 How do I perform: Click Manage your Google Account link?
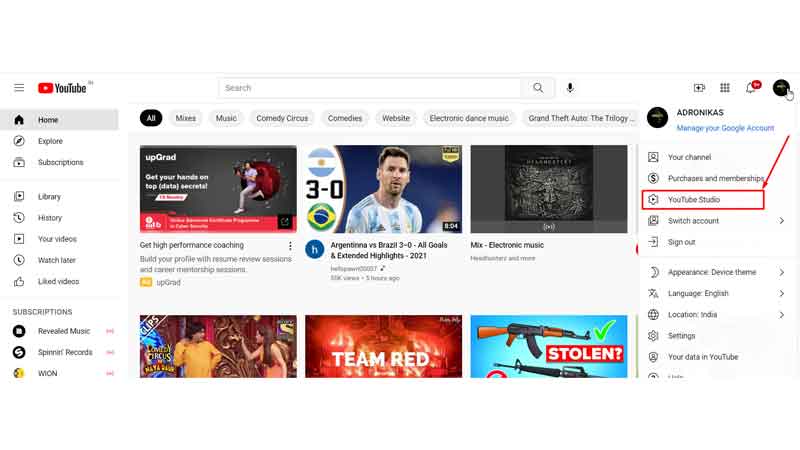coord(725,128)
